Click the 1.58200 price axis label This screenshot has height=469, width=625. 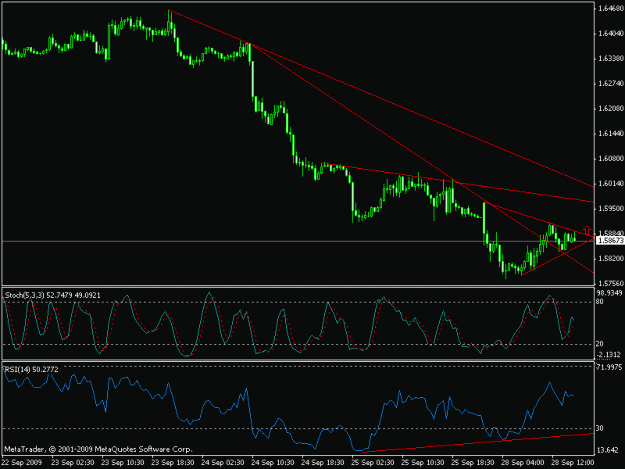point(611,259)
